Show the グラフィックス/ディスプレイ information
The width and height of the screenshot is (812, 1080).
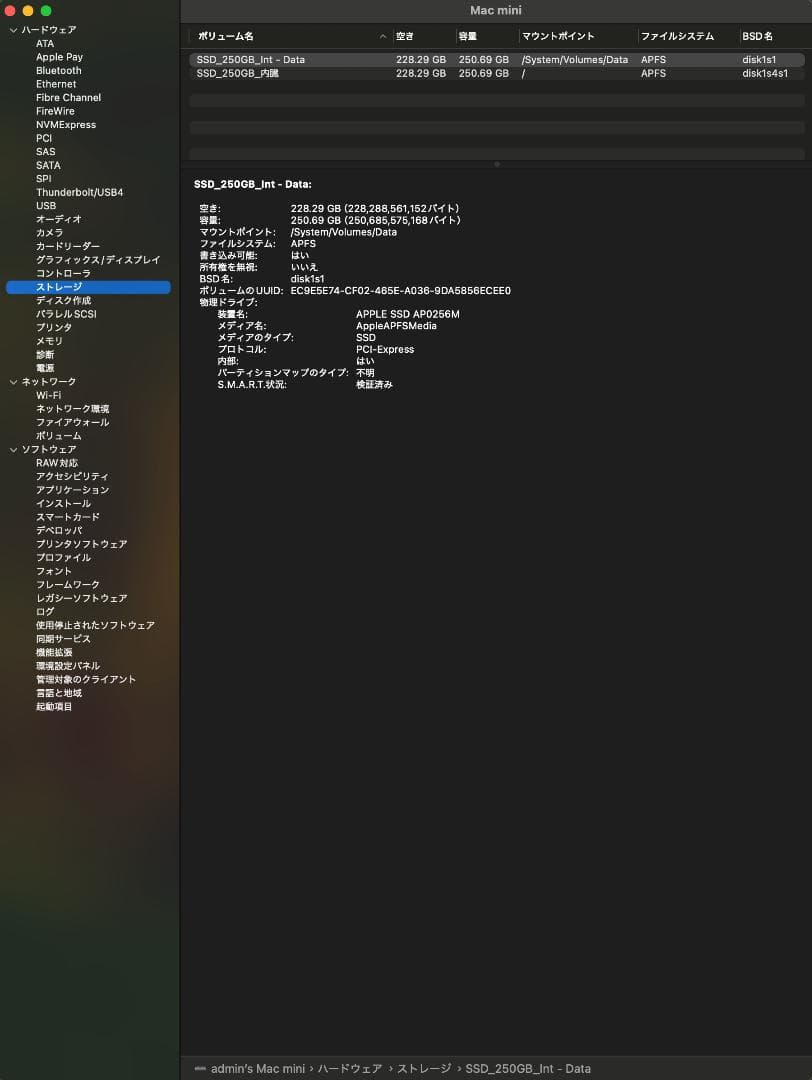coord(98,260)
